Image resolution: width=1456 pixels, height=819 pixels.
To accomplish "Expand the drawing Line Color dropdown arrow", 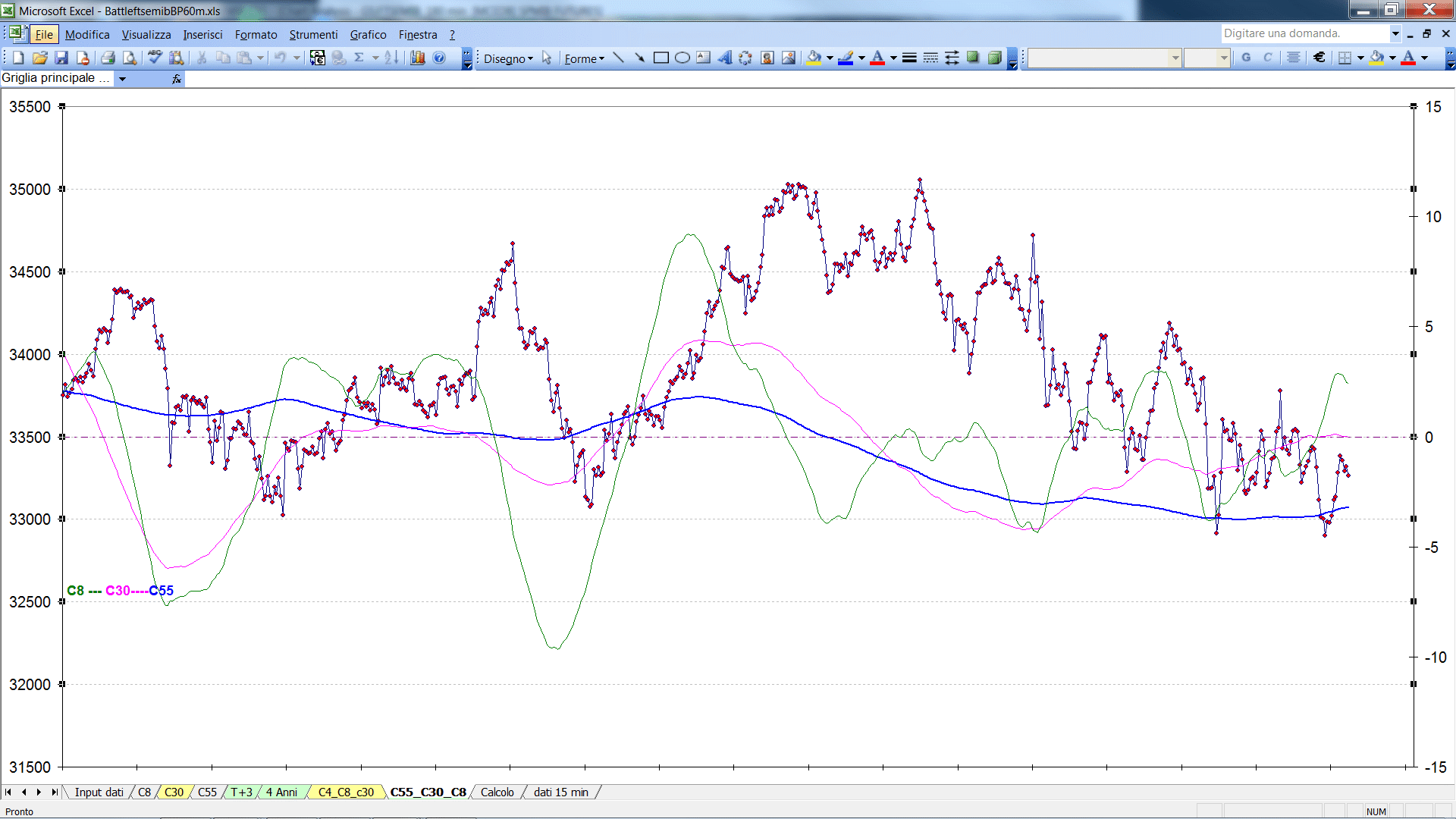I will pyautogui.click(x=861, y=58).
